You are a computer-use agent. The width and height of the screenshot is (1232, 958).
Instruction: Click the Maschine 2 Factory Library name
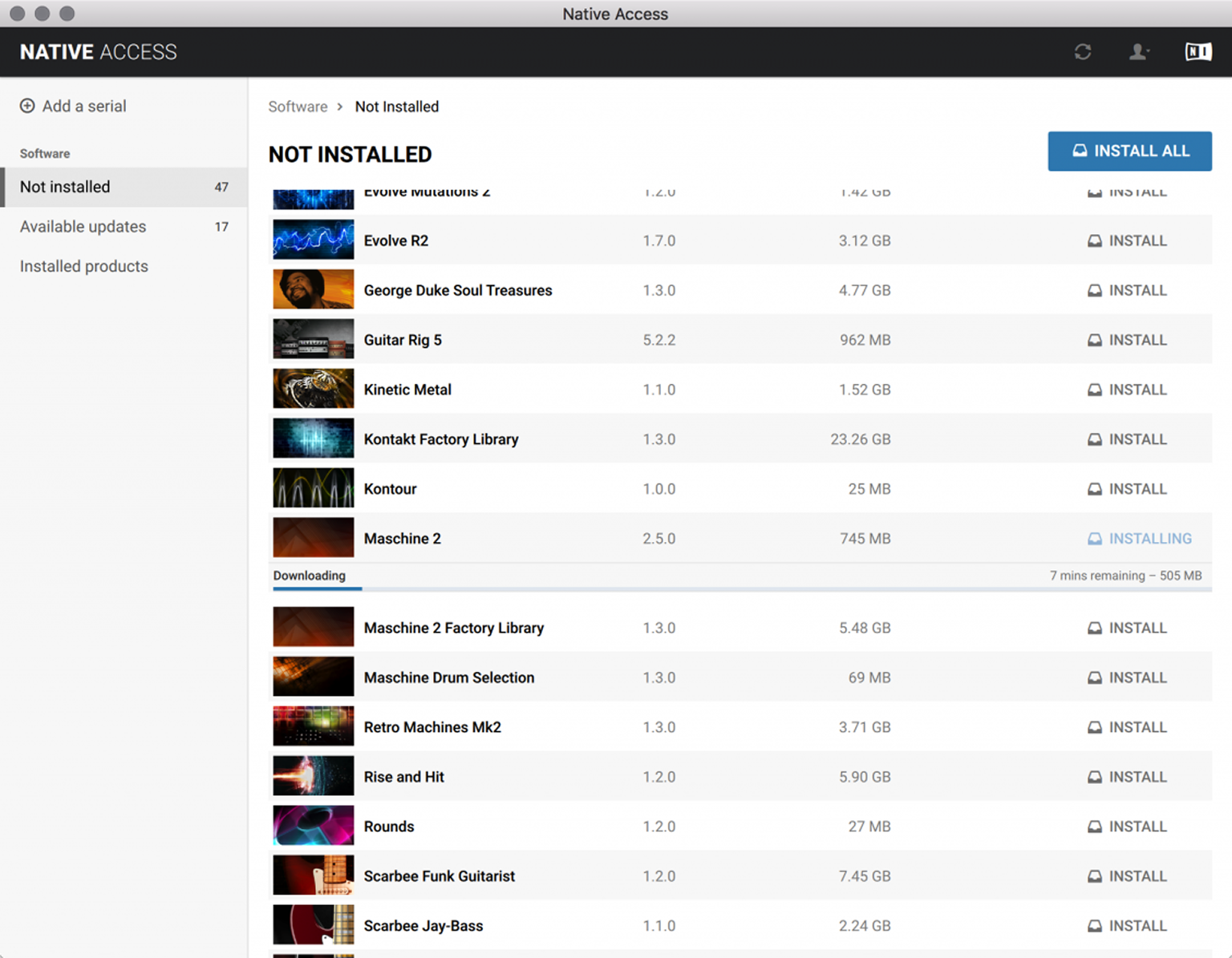point(454,628)
